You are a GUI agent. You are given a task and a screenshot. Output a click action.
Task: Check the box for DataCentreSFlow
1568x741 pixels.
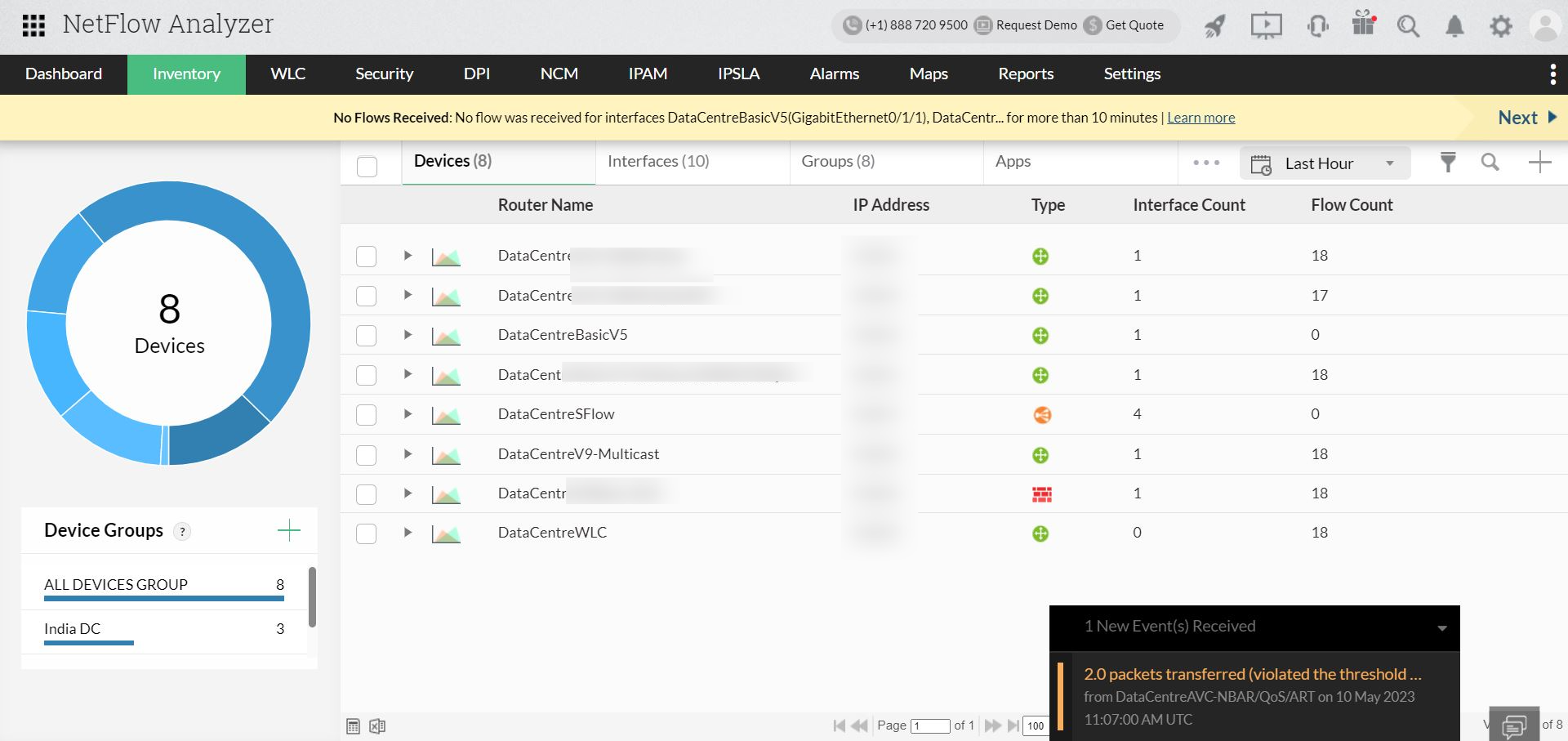367,415
